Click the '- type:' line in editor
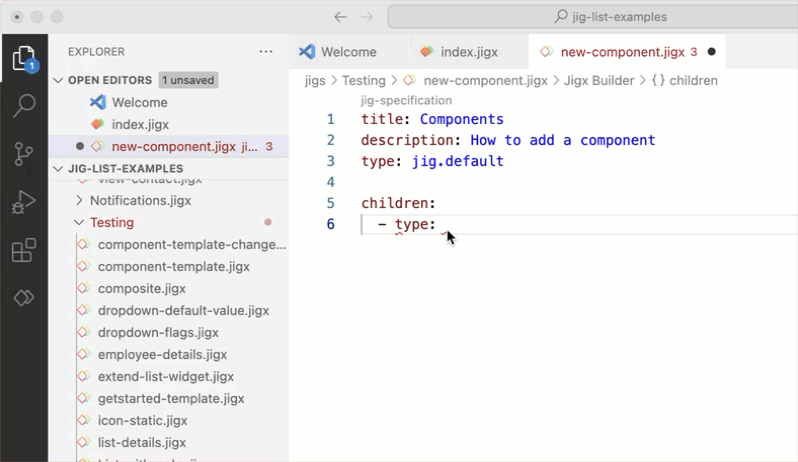The height and width of the screenshot is (462, 798). [407, 224]
